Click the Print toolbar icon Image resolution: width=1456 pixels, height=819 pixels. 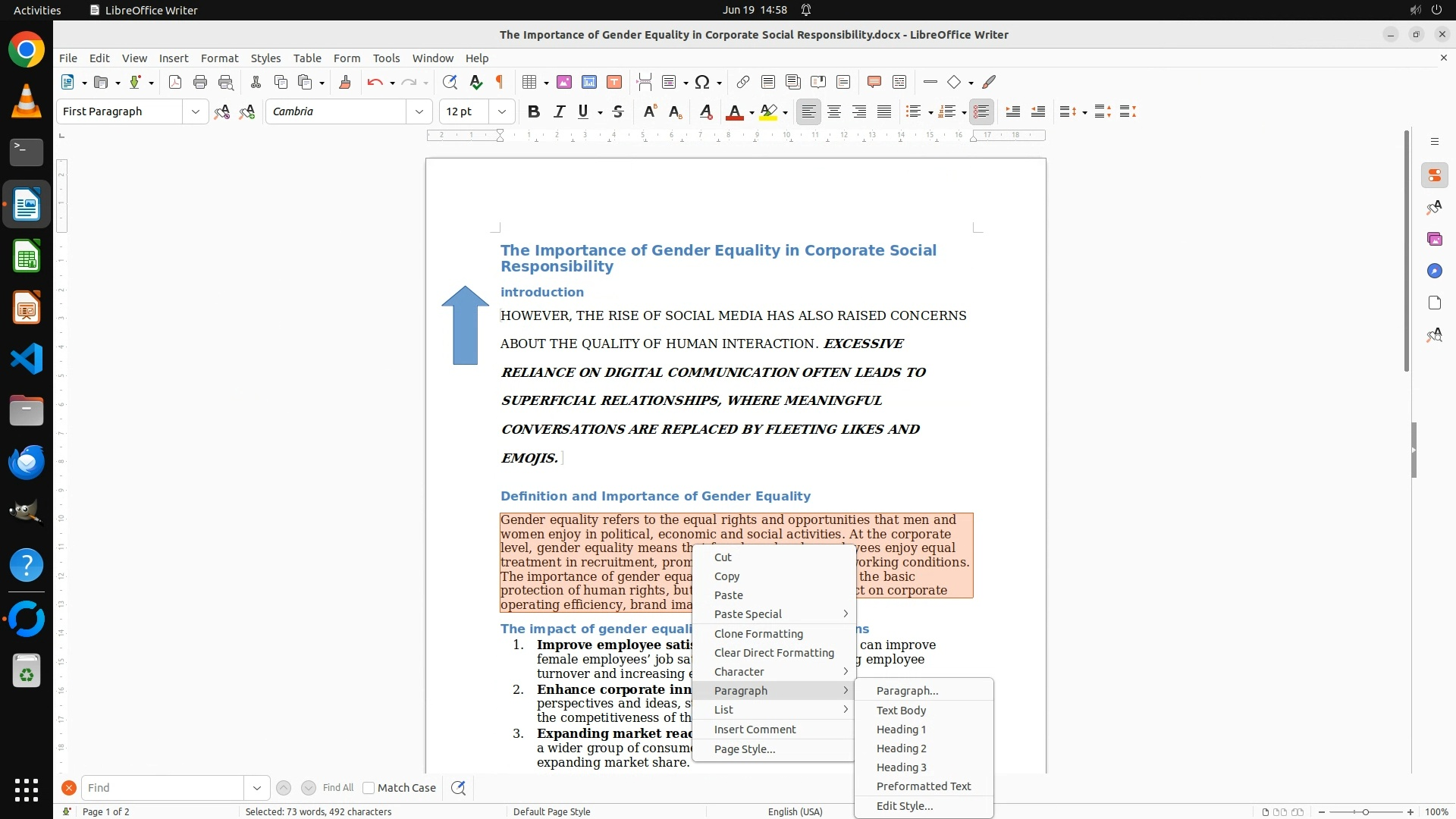200,82
